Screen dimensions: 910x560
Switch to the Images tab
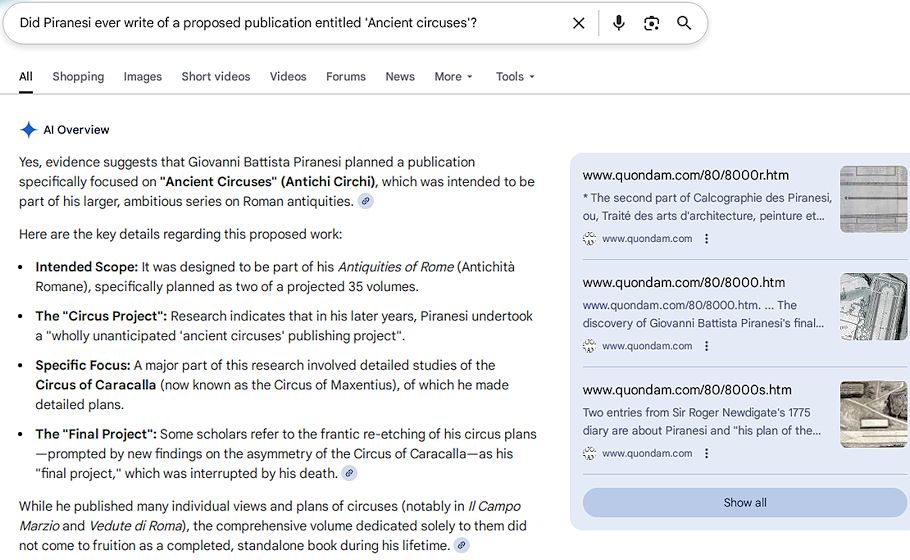[142, 77]
